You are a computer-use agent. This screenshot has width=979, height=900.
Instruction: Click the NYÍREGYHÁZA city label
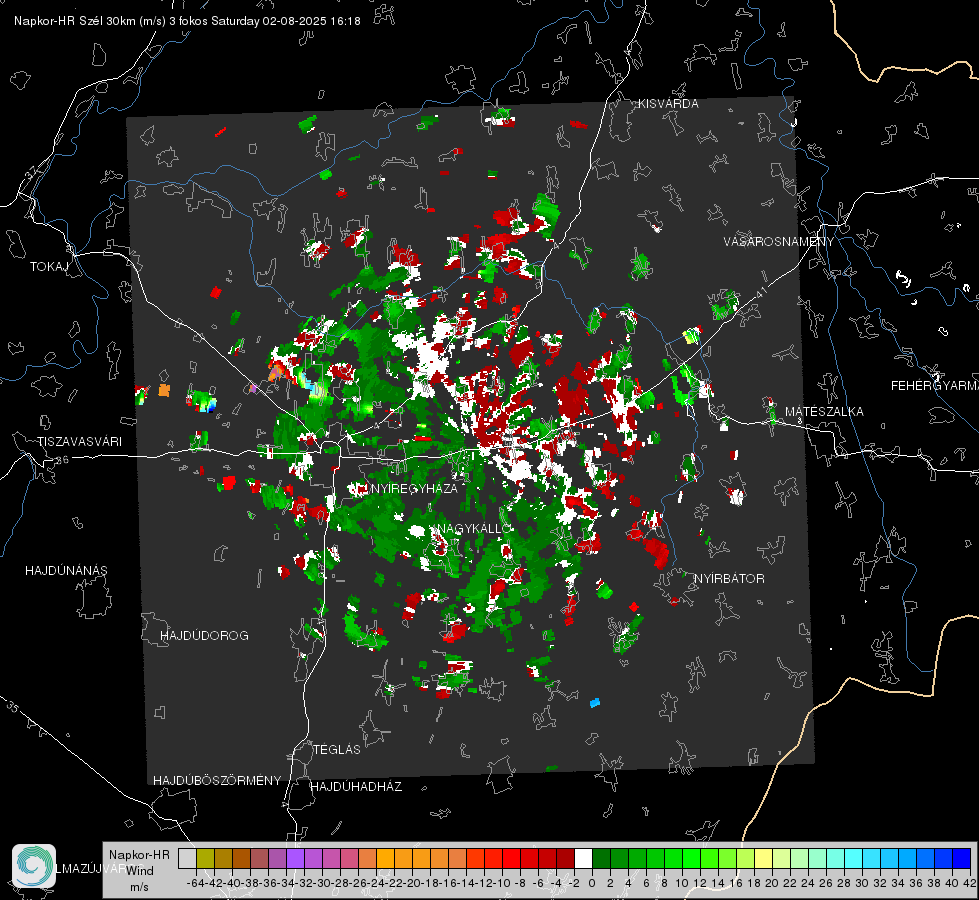coord(414,488)
